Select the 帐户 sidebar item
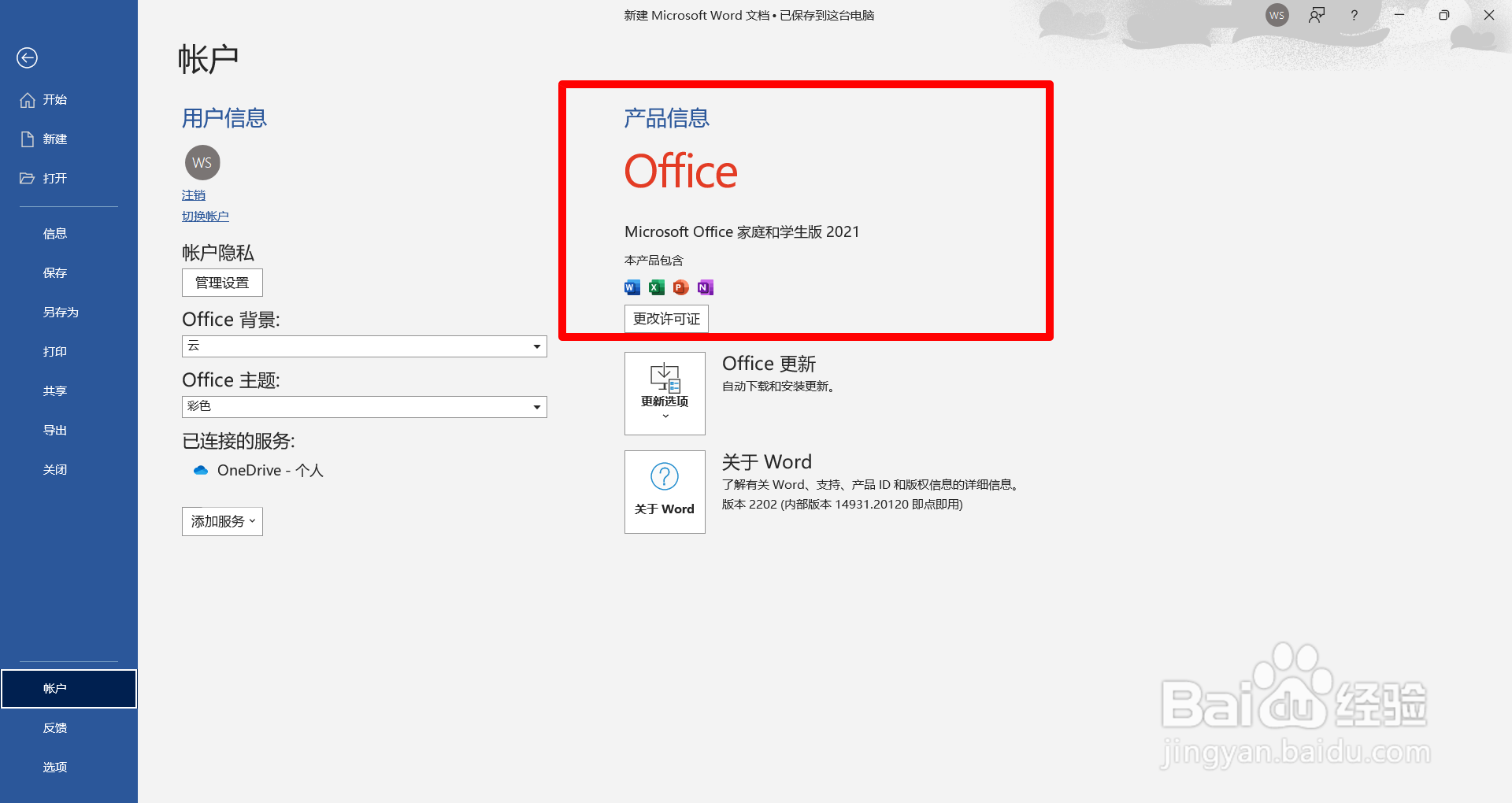Viewport: 1512px width, 803px height. click(x=69, y=689)
